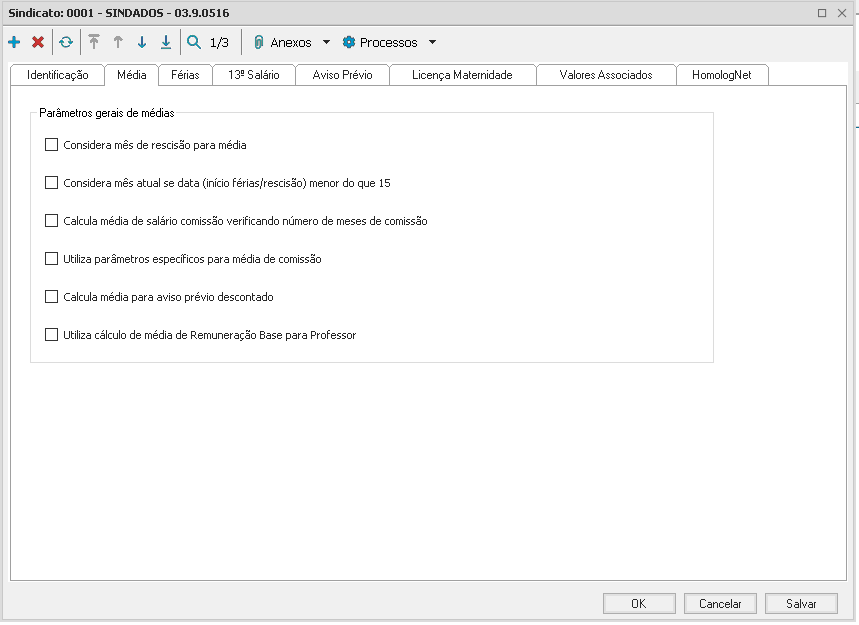
Task: Check Utiliza parâmetros específicos para média comissão
Action: click(51, 259)
